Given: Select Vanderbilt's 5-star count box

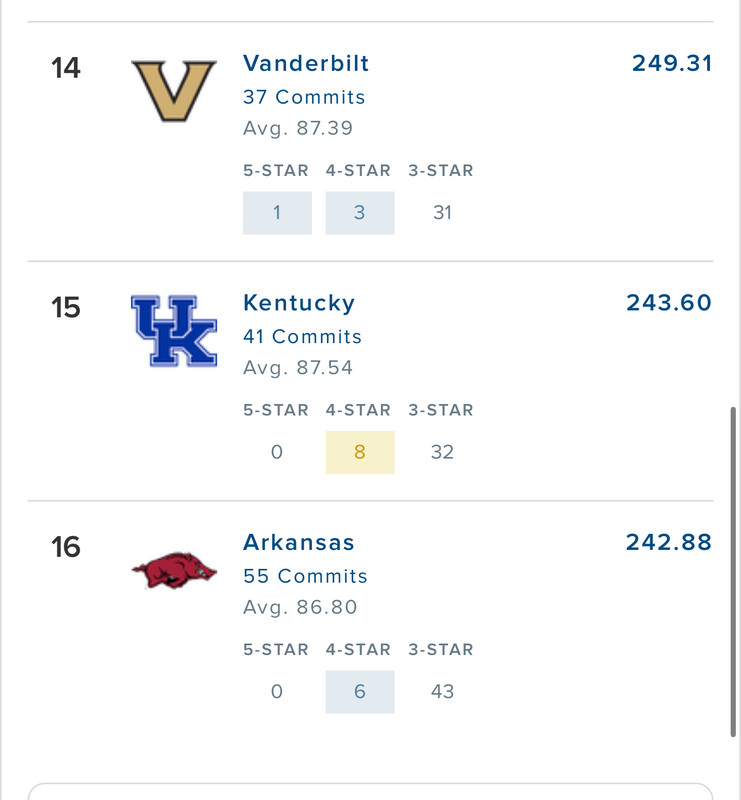Looking at the screenshot, I should click(277, 212).
